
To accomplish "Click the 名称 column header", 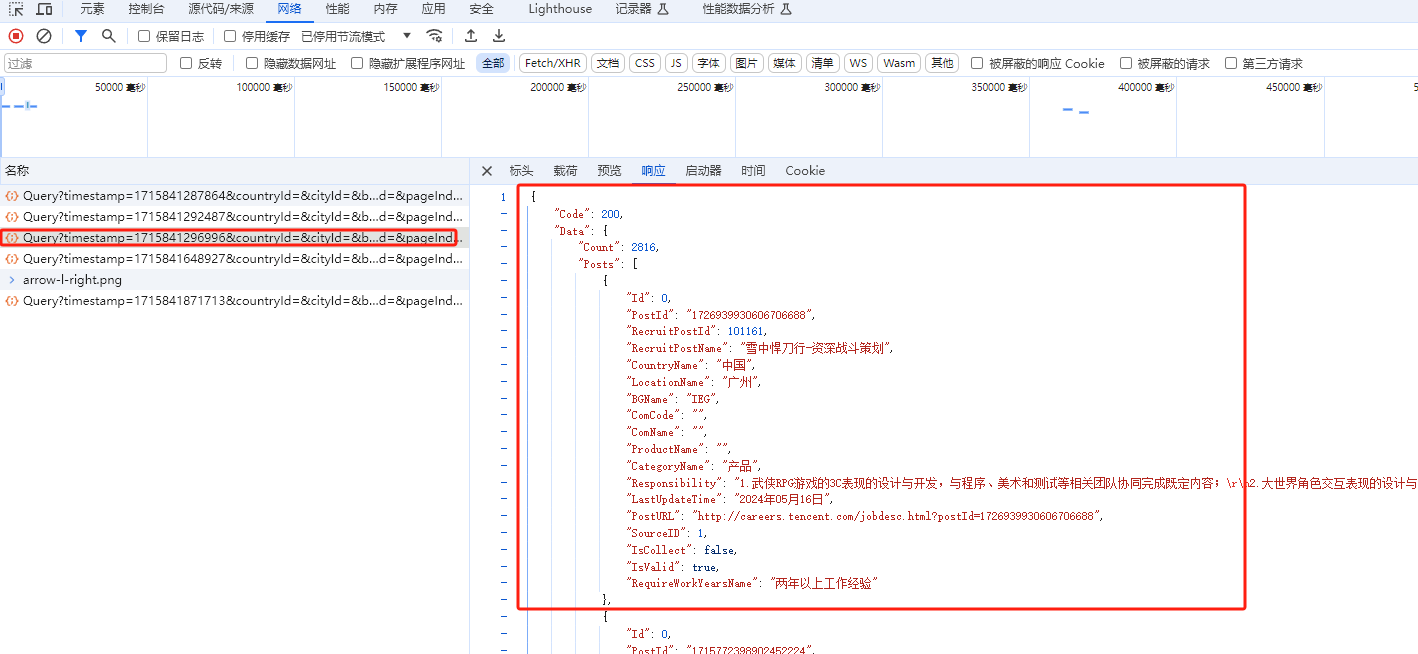I will (234, 171).
